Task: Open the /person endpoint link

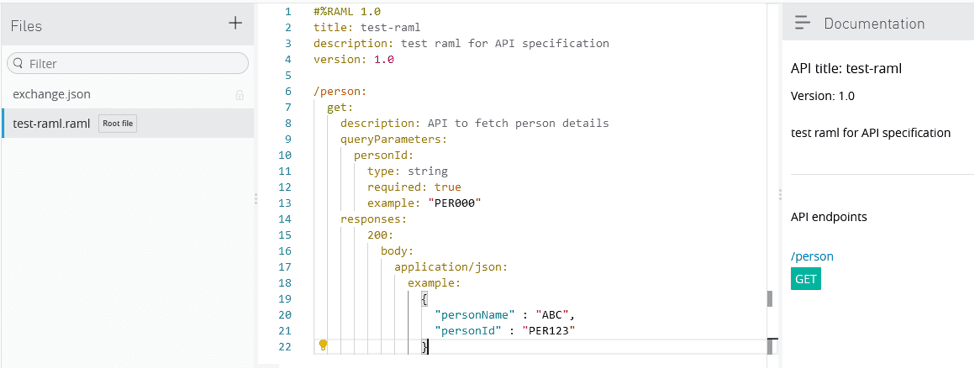Action: (x=812, y=256)
